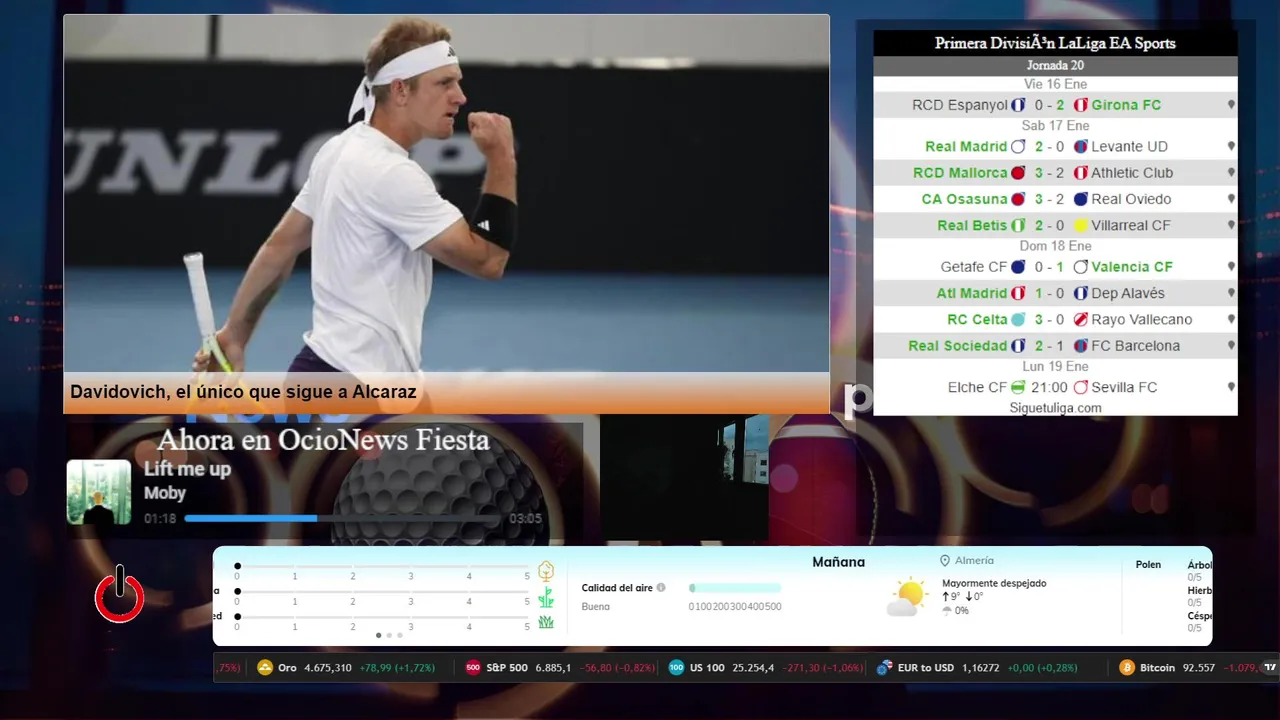The image size is (1280, 720).
Task: Click the EUR to USD flag icon
Action: point(884,668)
